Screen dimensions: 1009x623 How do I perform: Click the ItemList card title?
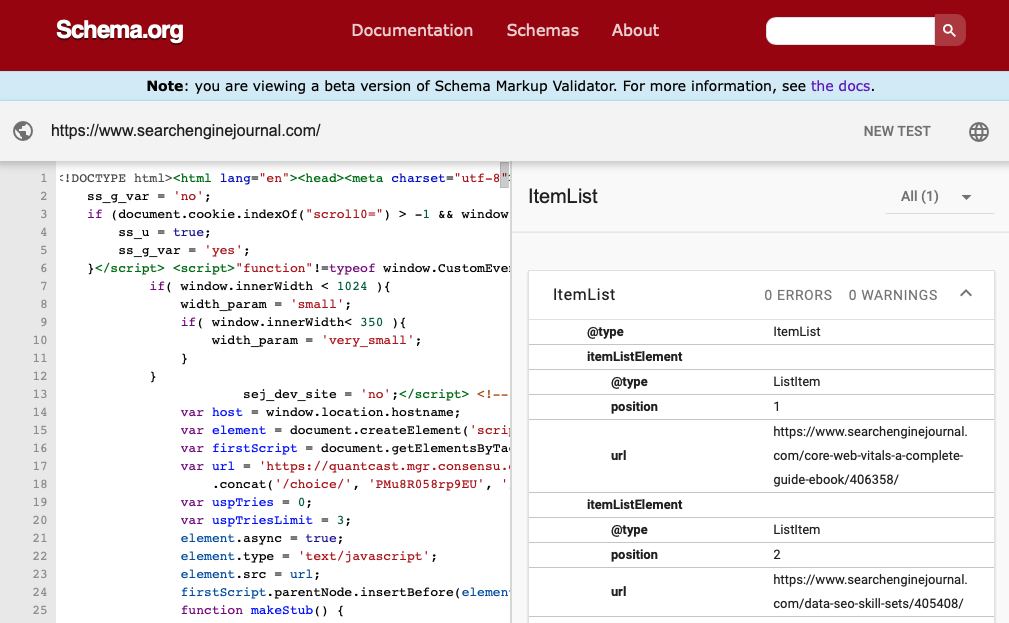(x=584, y=295)
